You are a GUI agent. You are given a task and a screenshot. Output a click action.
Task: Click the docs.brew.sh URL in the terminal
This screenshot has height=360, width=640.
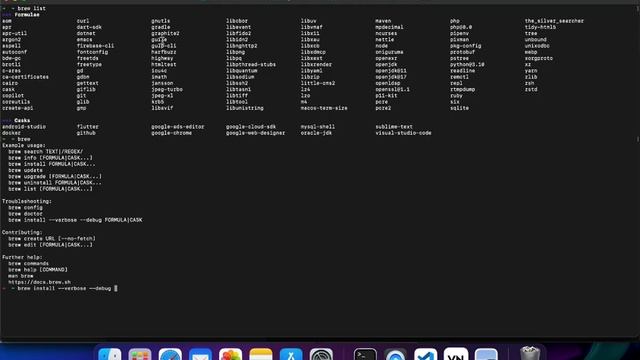click(39, 282)
